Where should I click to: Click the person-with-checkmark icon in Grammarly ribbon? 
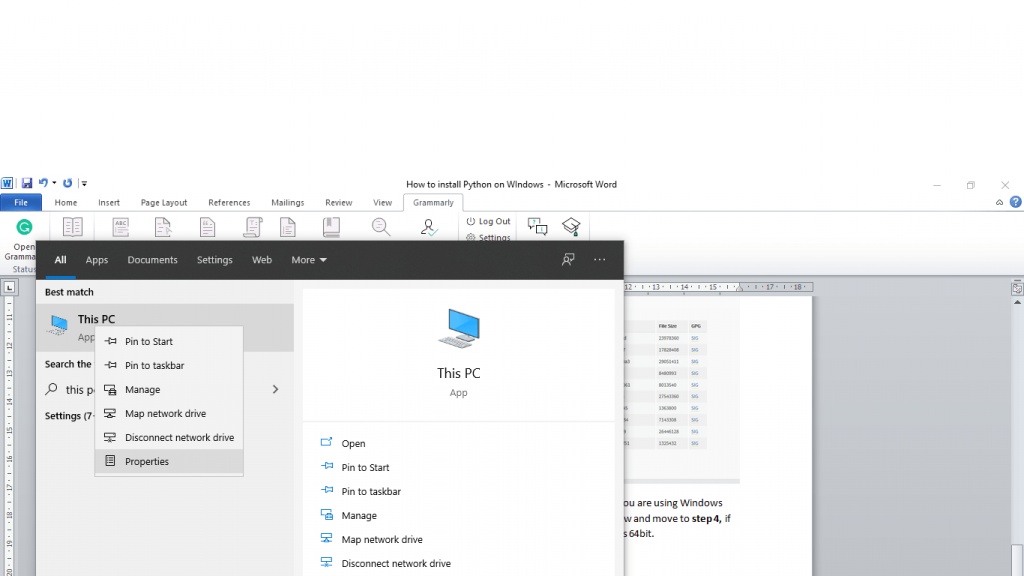[429, 227]
